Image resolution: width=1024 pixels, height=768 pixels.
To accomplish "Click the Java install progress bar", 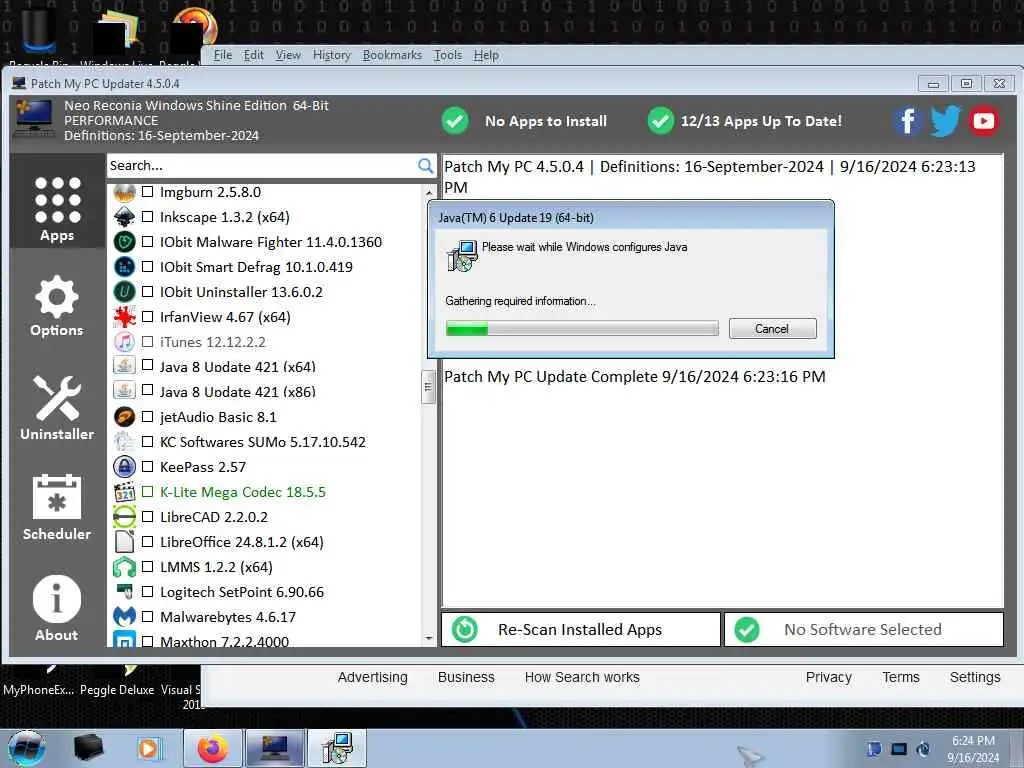I will 582,328.
